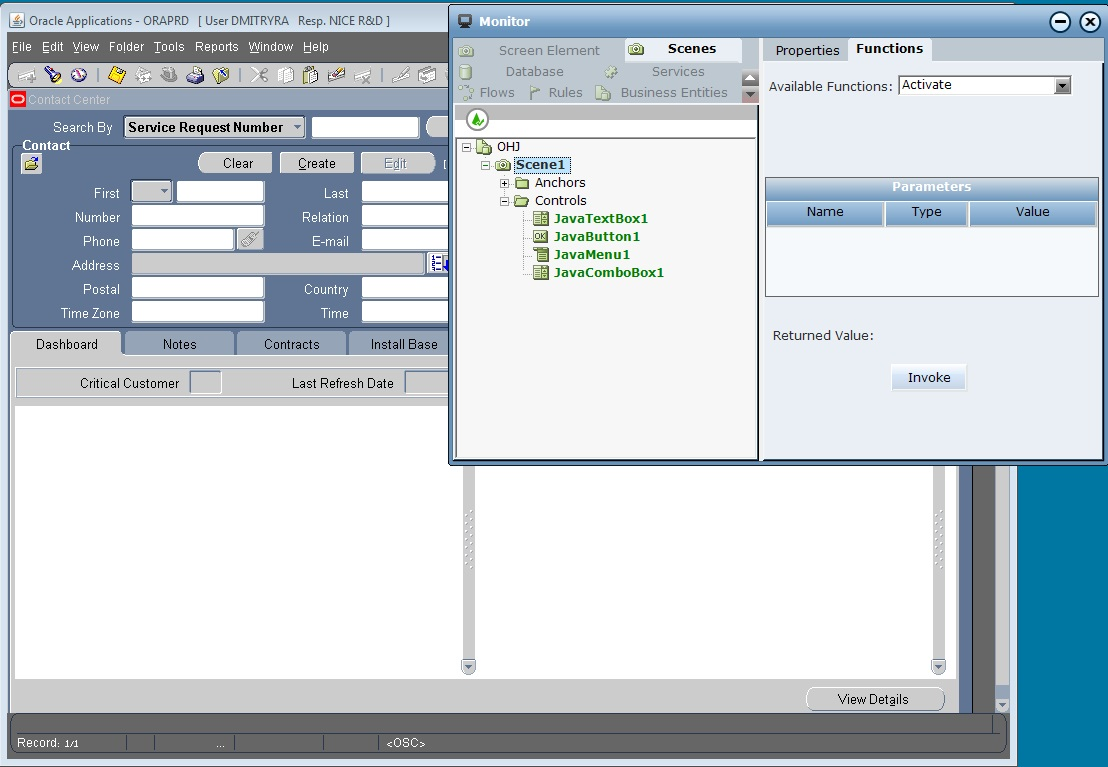This screenshot has height=767, width=1108.
Task: Click the Controls folder icon in tree
Action: pos(522,201)
